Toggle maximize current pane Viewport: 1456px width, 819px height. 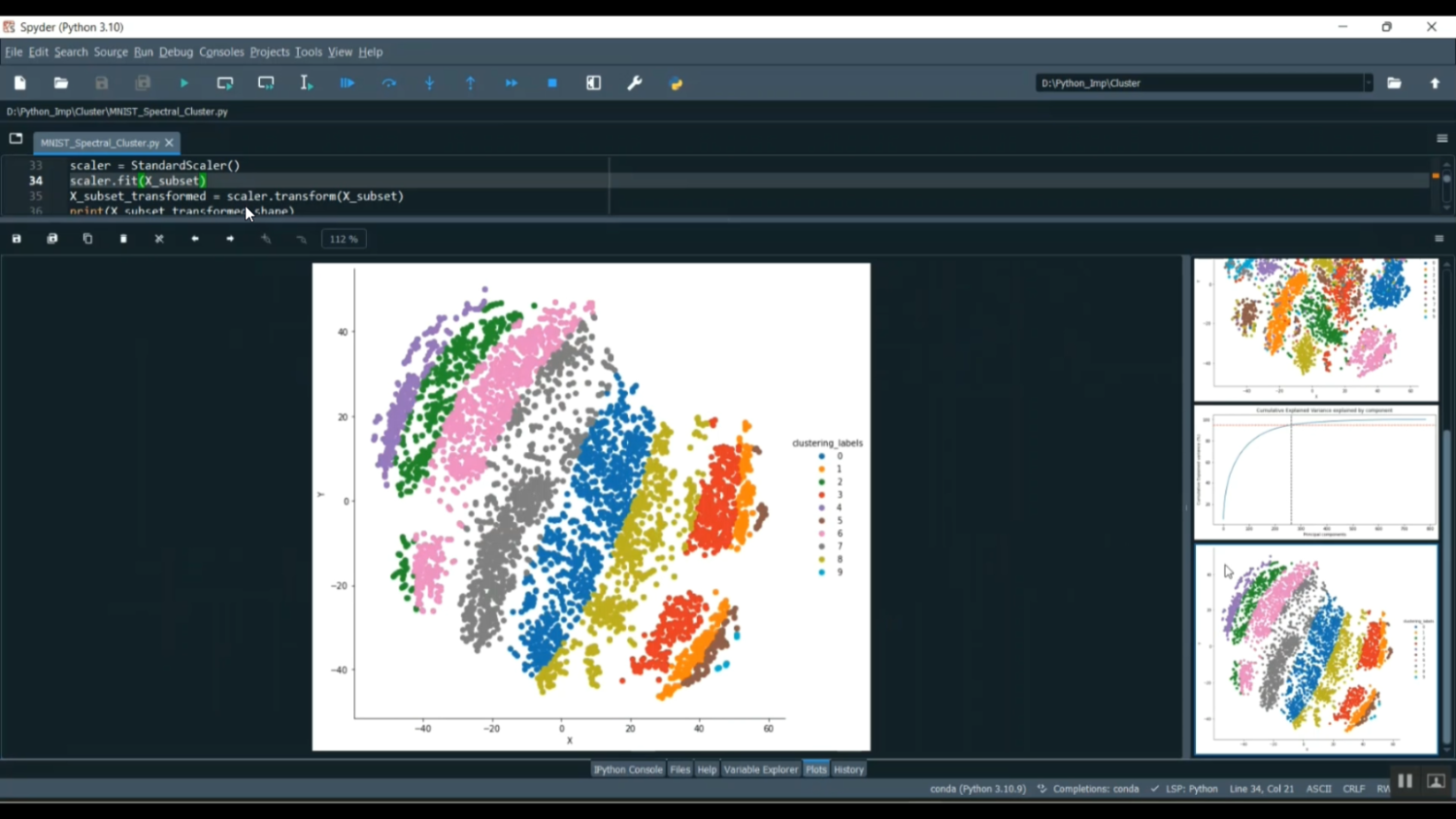594,83
